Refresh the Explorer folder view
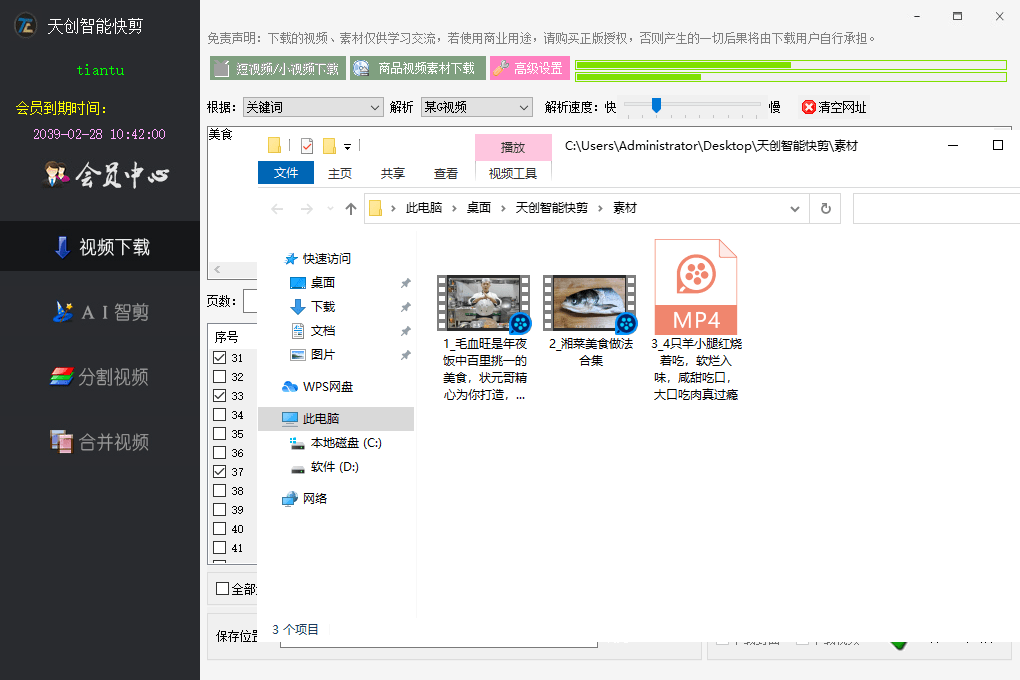1020x680 pixels. (x=825, y=208)
